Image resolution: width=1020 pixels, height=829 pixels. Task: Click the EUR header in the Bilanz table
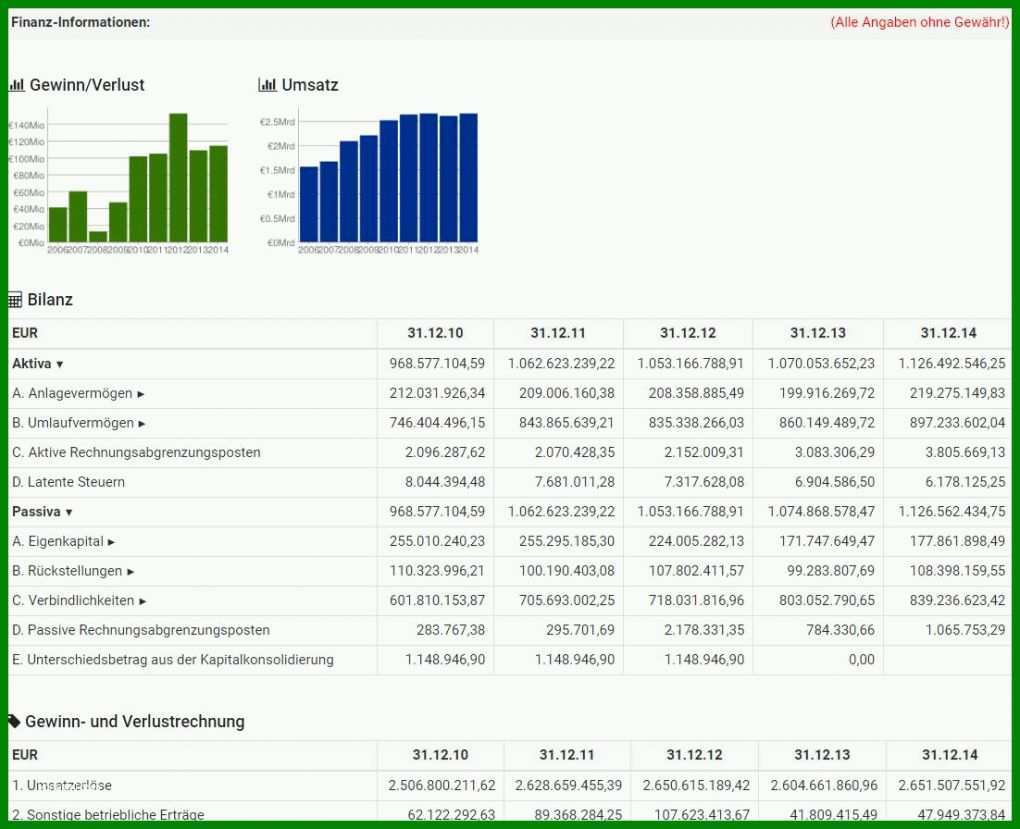[x=25, y=333]
